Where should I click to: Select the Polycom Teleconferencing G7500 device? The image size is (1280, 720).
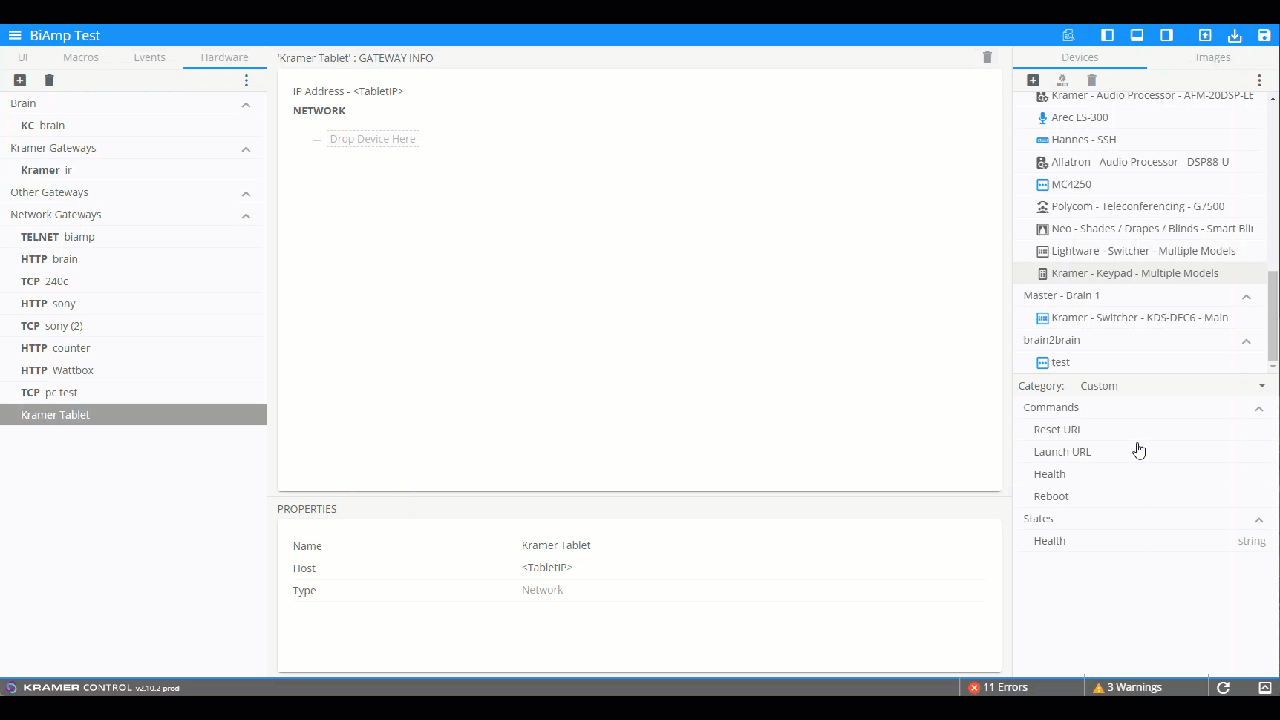1140,206
